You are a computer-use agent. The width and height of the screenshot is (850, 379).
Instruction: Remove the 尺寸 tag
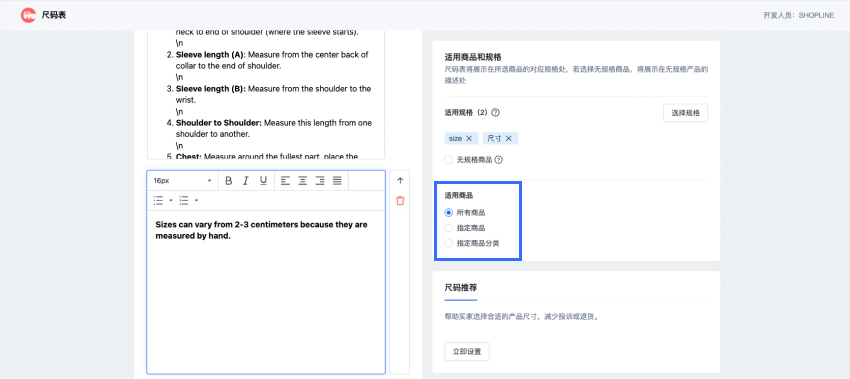click(x=508, y=138)
